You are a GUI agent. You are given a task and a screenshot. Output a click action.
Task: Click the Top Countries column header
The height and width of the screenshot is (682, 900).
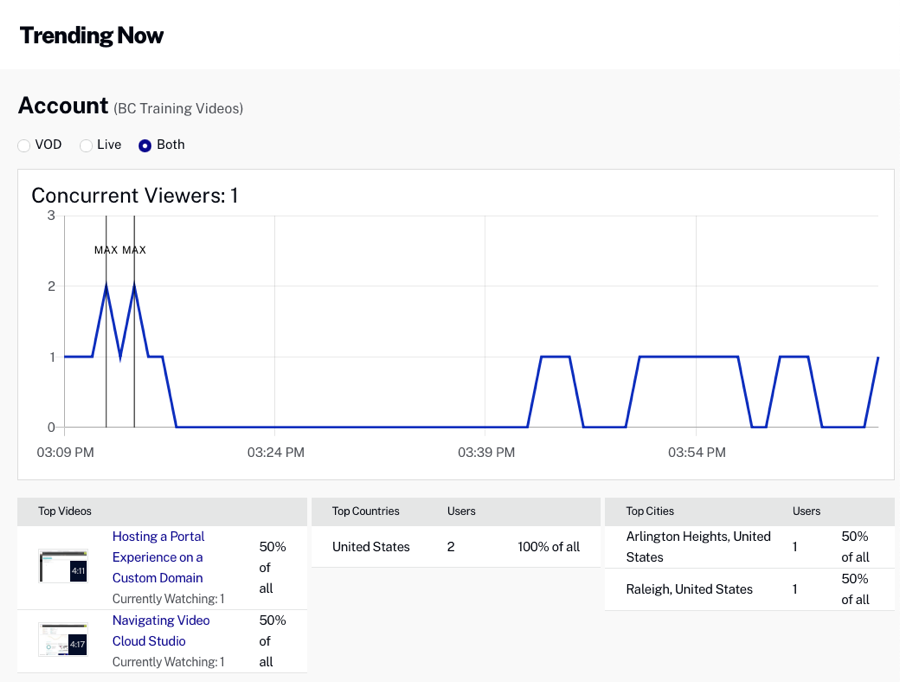coord(365,511)
